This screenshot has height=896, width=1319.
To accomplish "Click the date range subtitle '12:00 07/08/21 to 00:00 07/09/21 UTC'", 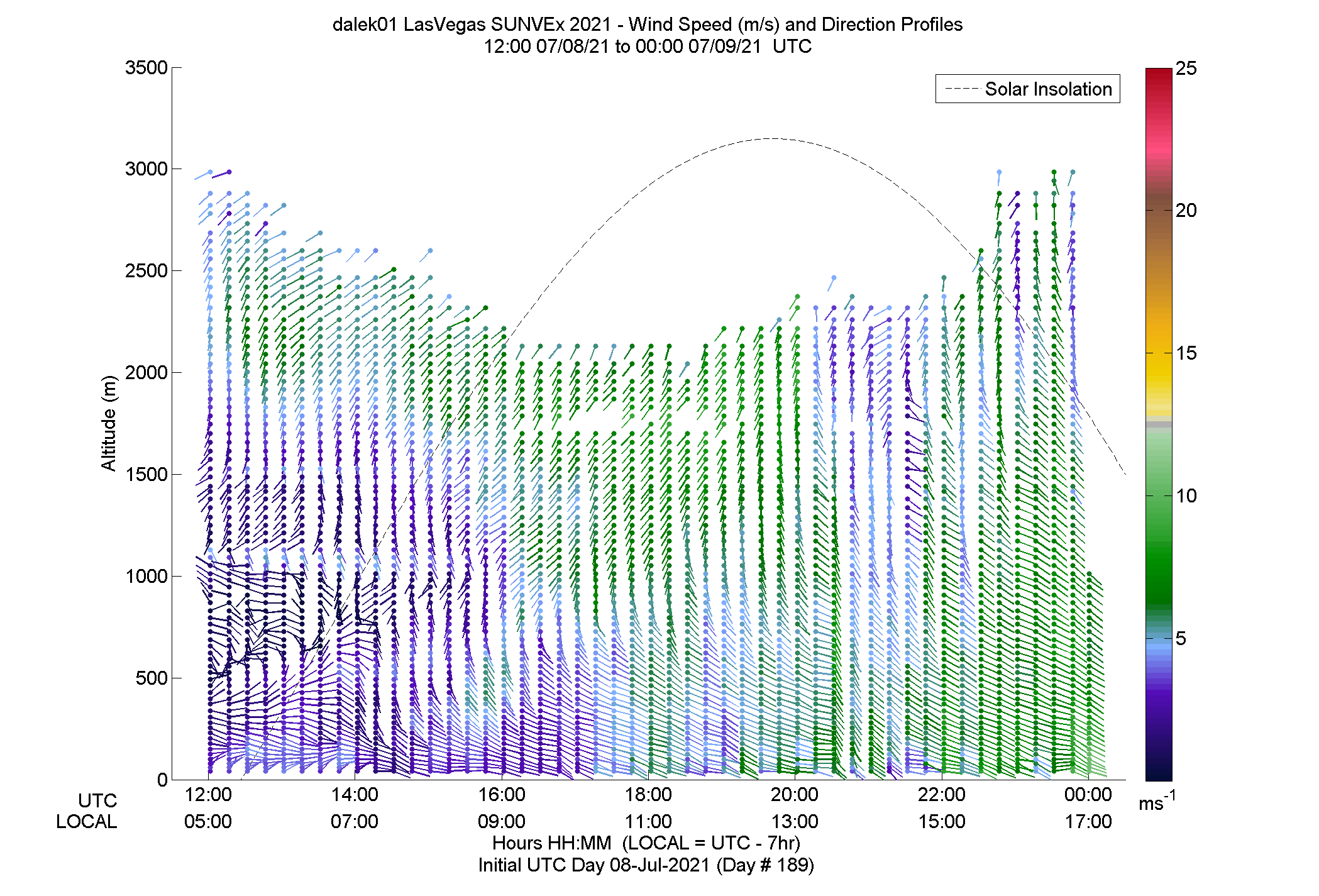I will click(648, 46).
